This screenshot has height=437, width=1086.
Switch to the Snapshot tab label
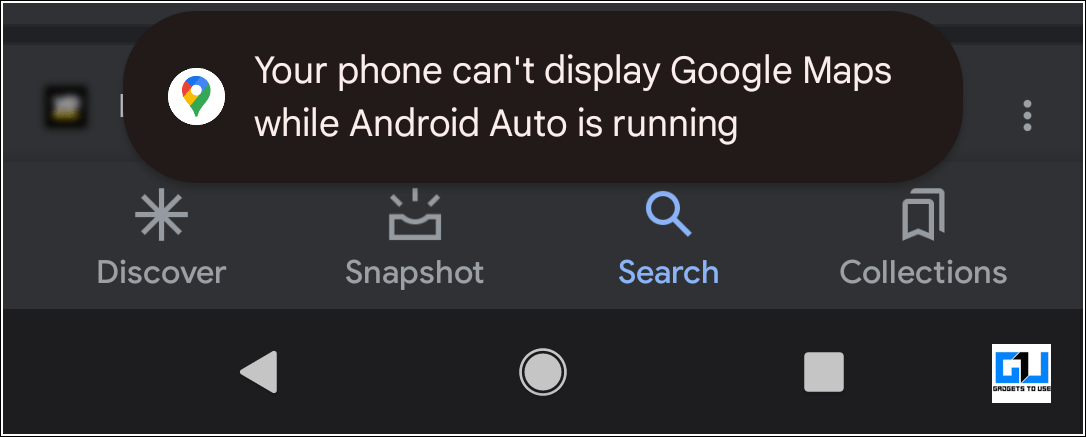pyautogui.click(x=414, y=272)
